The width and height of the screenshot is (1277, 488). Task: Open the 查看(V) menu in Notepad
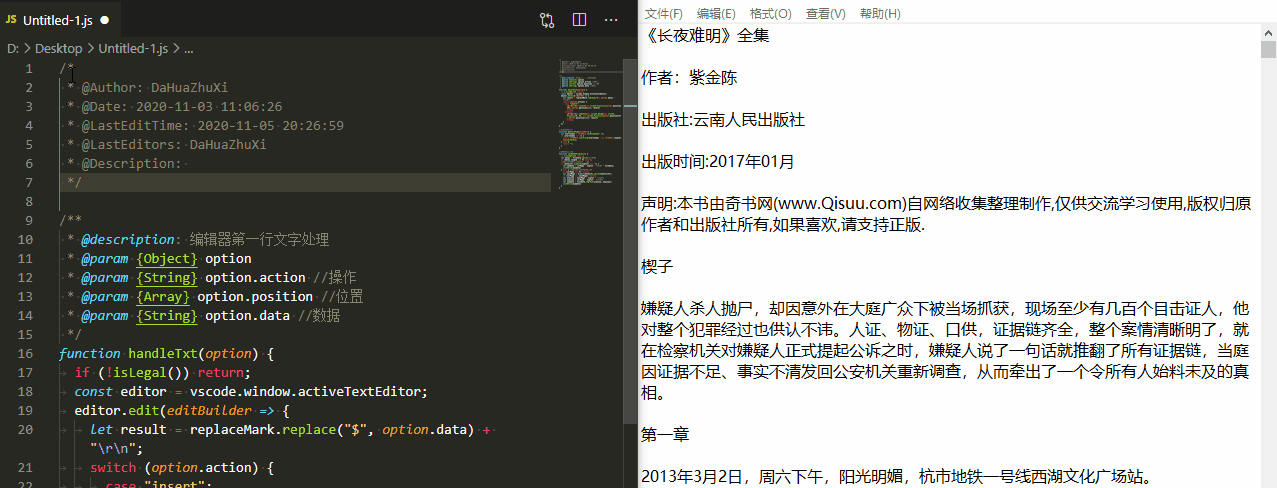825,13
